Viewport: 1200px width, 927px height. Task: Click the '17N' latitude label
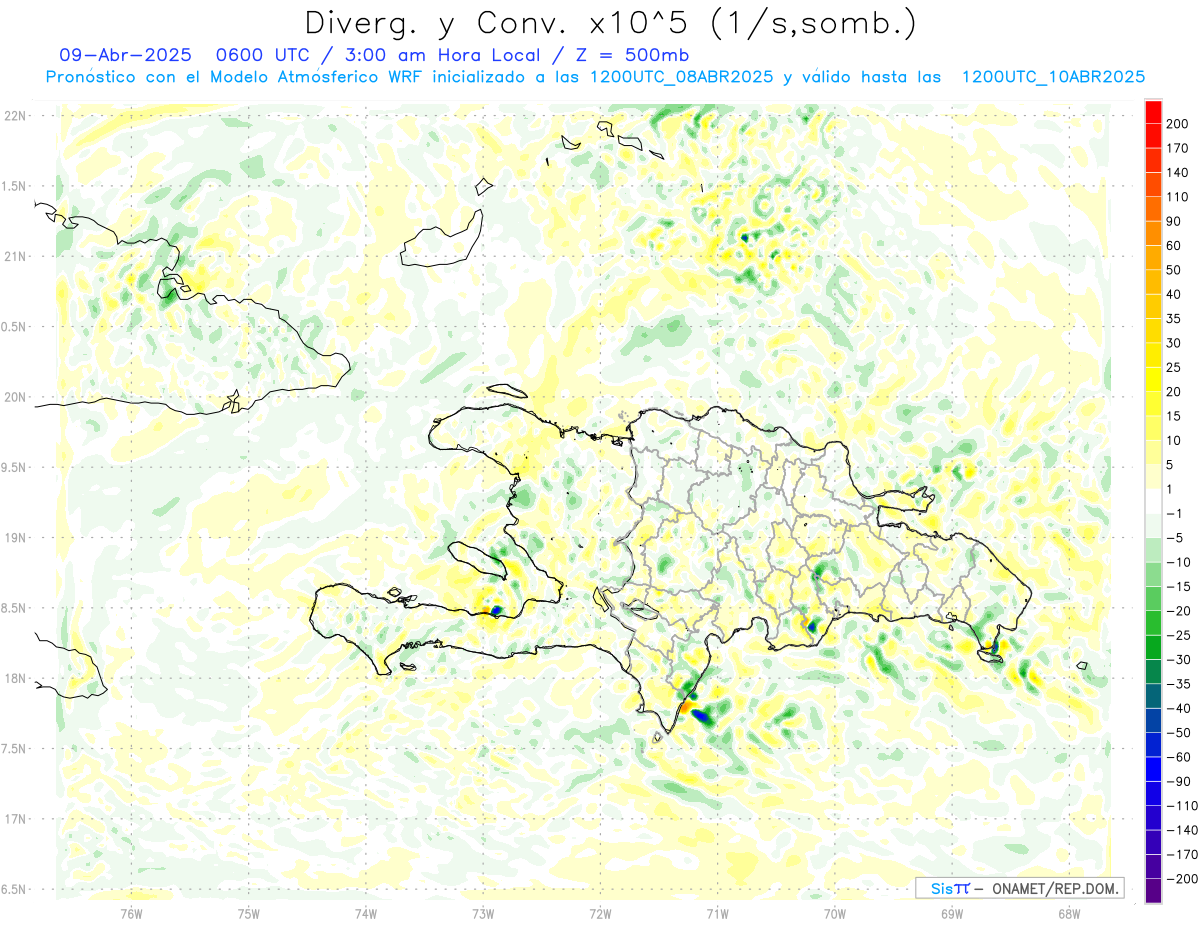point(15,819)
